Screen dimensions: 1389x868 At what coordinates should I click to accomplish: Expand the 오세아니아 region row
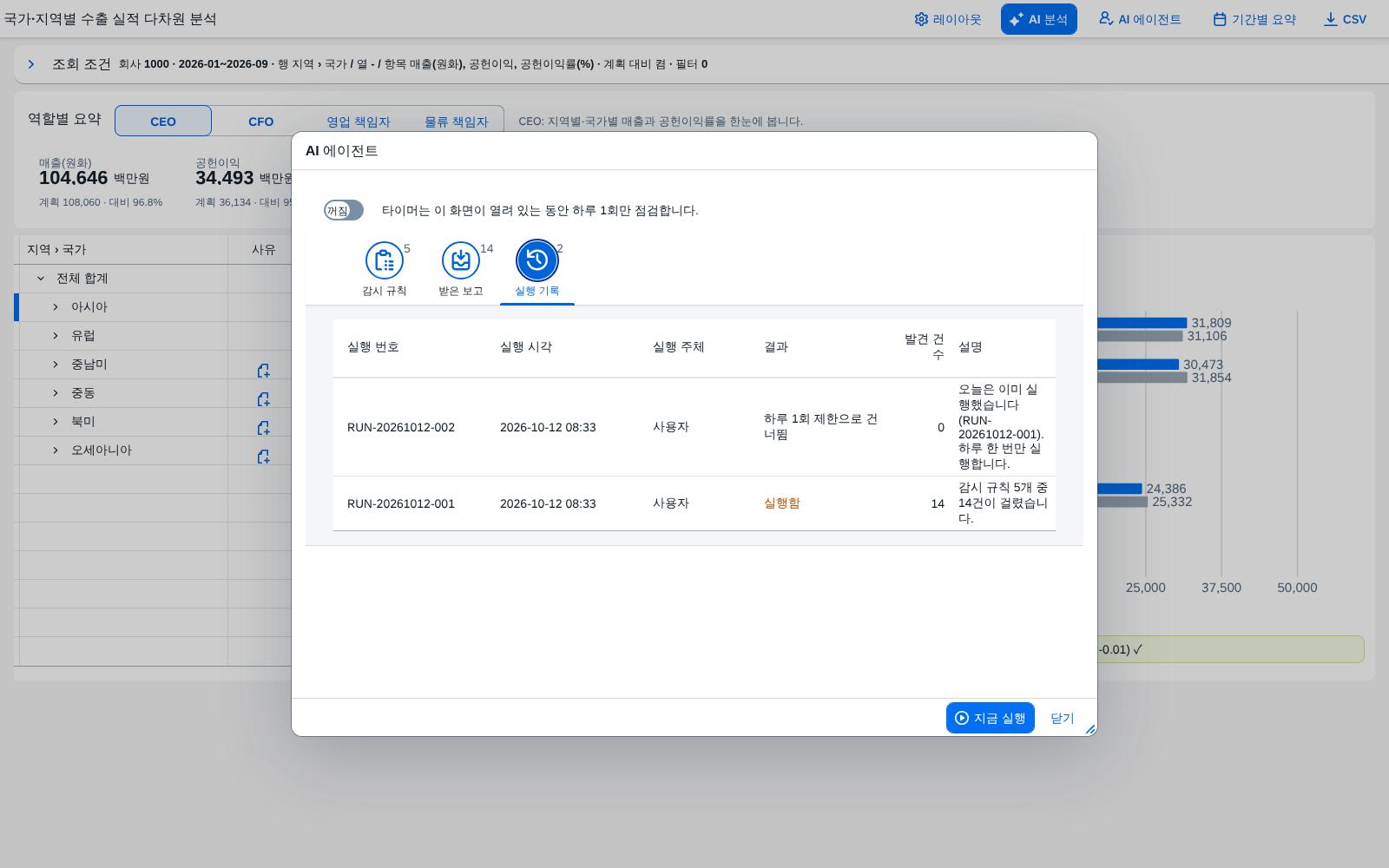click(56, 450)
